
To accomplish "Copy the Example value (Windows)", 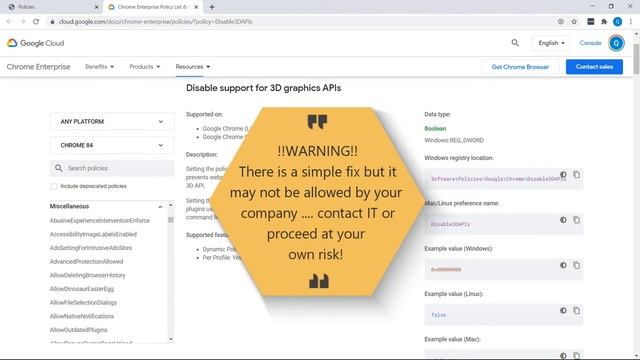I will (576, 265).
